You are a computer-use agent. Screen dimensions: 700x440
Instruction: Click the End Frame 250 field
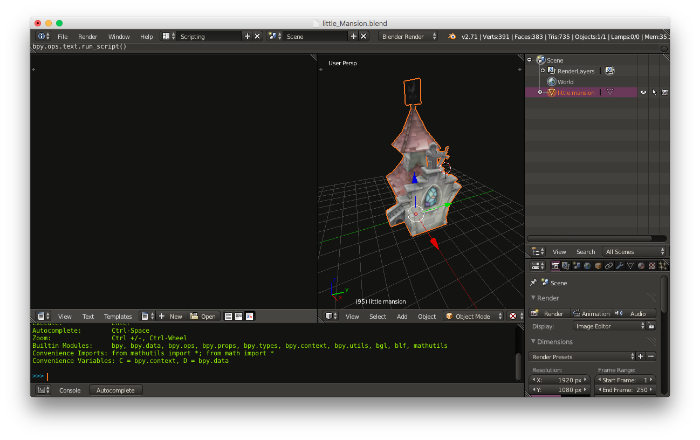pyautogui.click(x=626, y=390)
